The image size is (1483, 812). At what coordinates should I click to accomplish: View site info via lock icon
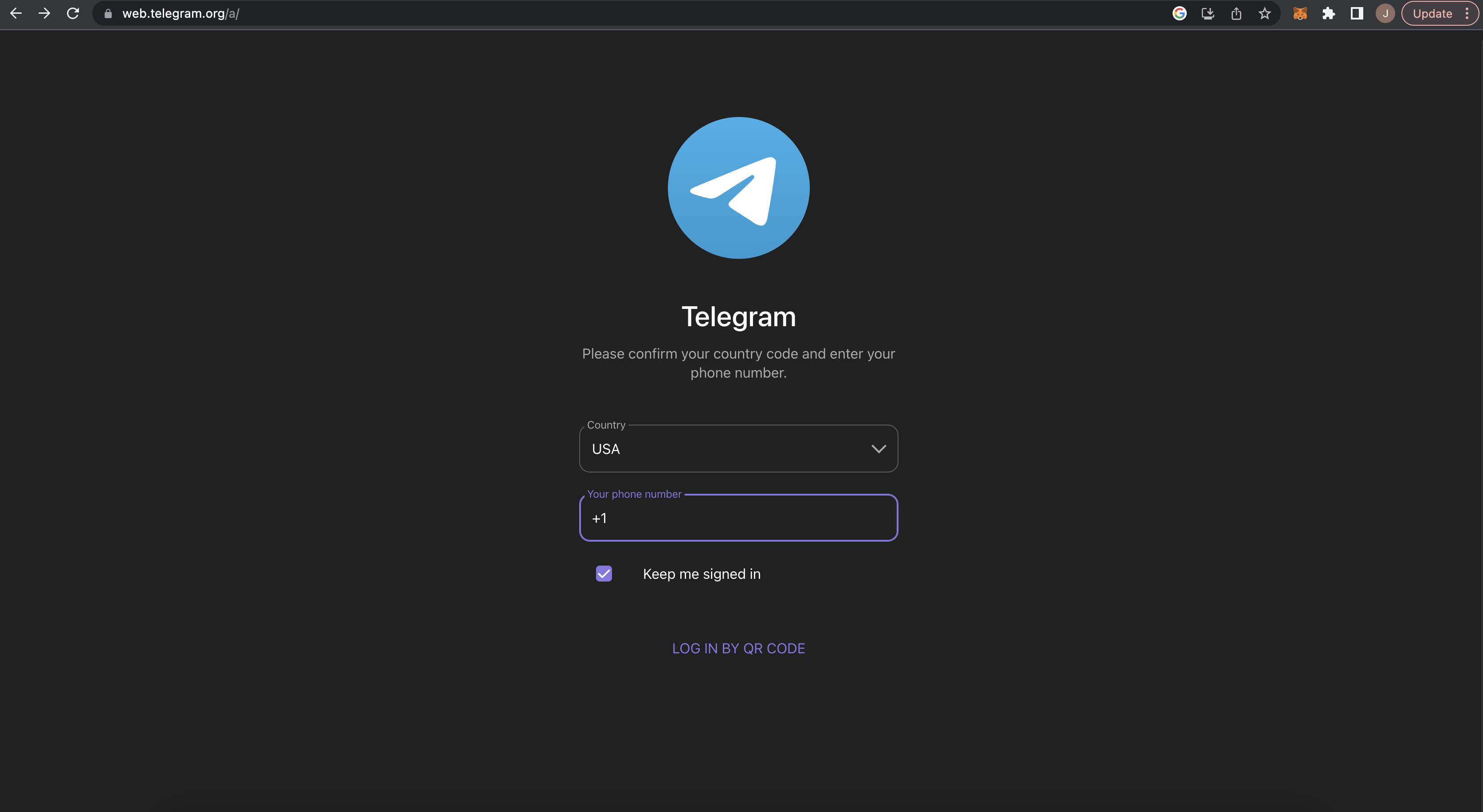[x=108, y=13]
